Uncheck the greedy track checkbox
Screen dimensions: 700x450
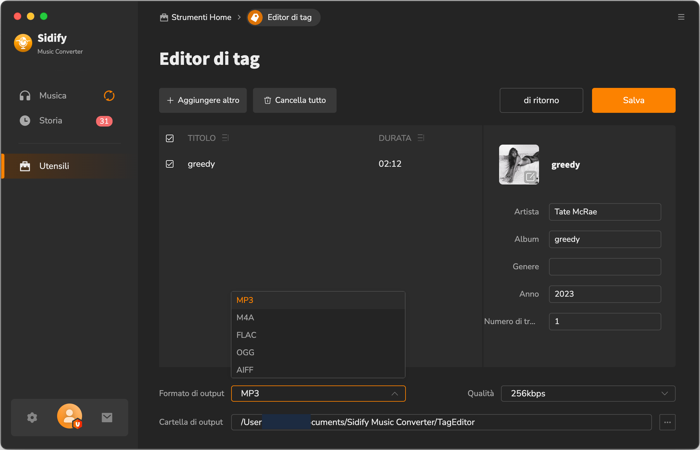[x=170, y=164]
